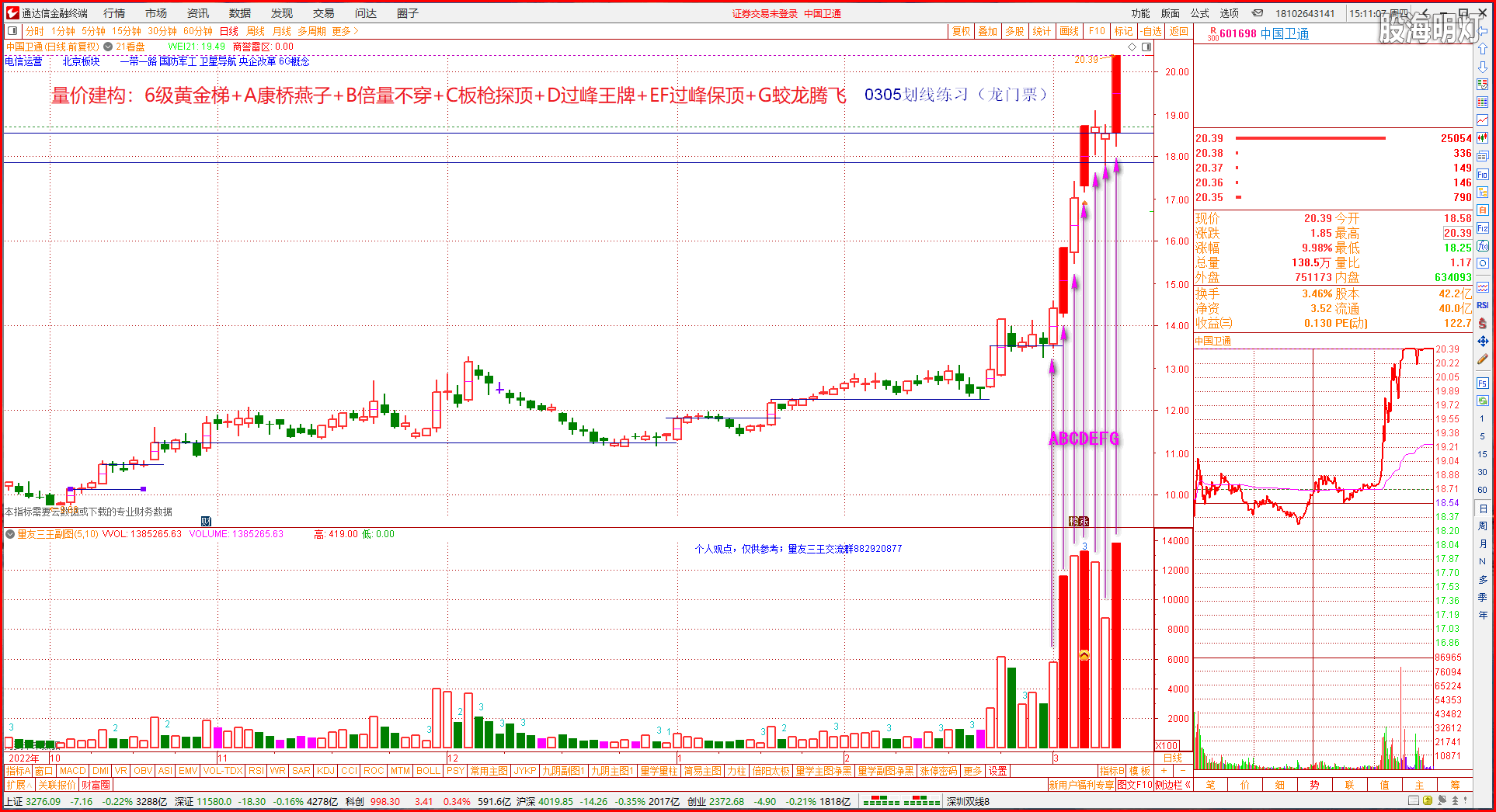The height and width of the screenshot is (812, 1496).
Task: Switch to 60分钟 chart period
Action: 198,31
